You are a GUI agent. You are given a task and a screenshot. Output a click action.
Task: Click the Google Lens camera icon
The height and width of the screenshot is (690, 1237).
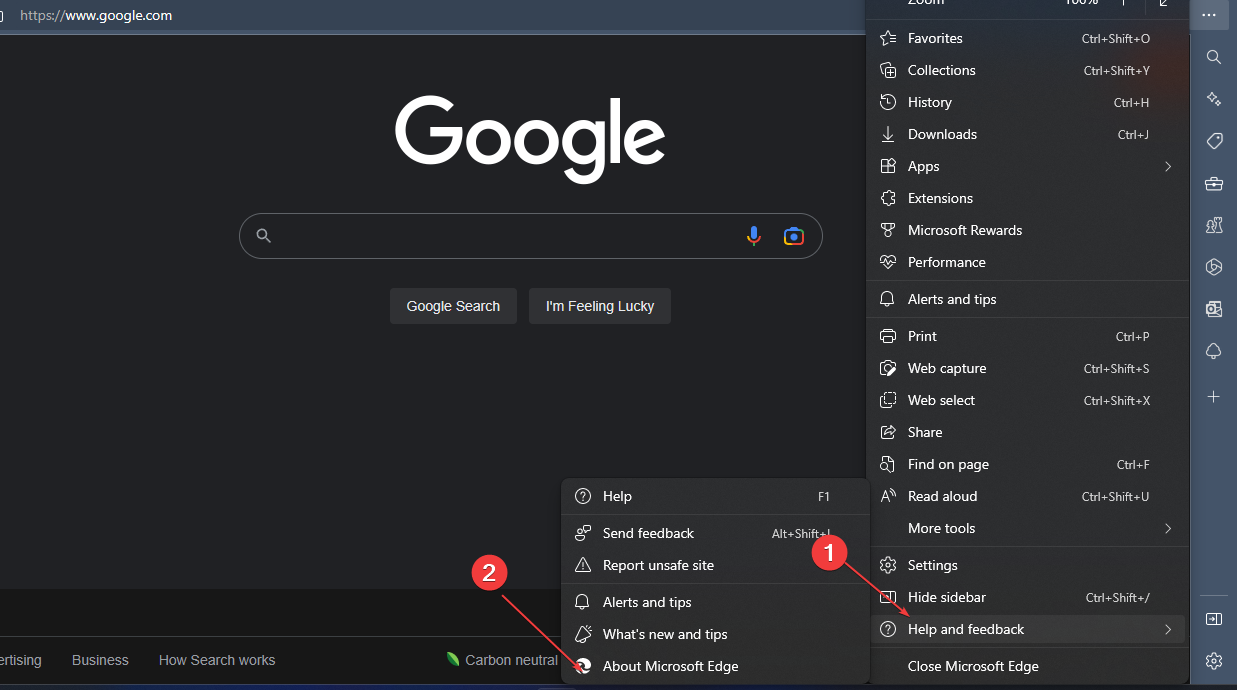click(x=794, y=236)
